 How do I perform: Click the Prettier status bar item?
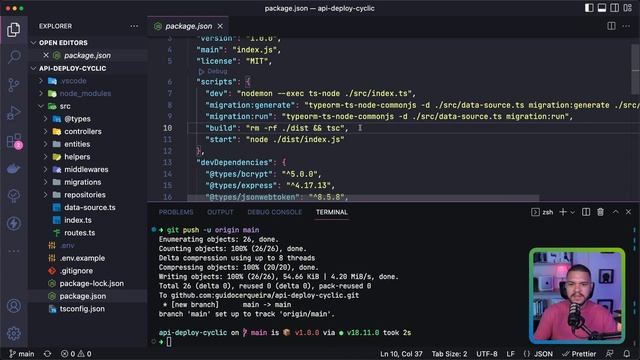(x=579, y=354)
